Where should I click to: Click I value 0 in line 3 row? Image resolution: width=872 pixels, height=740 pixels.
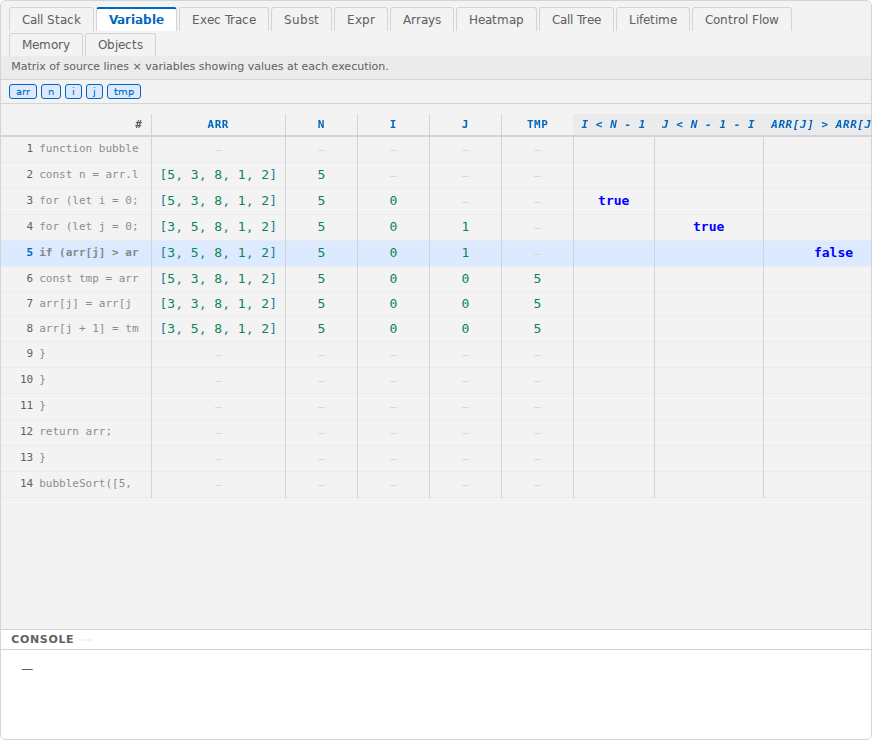pyautogui.click(x=393, y=201)
